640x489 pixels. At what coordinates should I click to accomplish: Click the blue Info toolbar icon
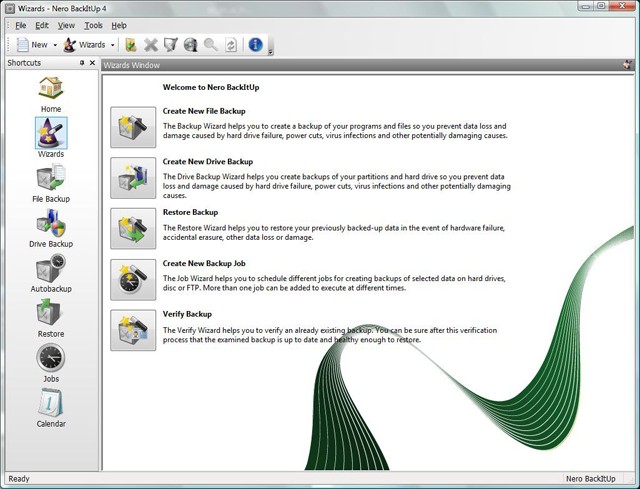(256, 45)
